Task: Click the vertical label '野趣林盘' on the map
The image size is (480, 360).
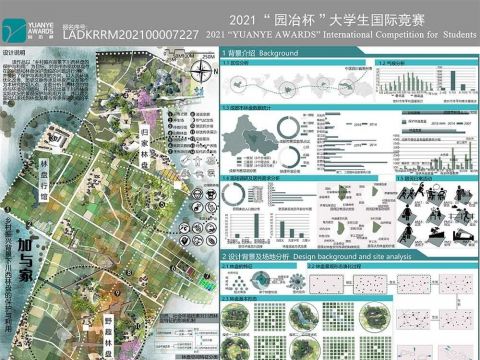Action: [x=108, y=337]
